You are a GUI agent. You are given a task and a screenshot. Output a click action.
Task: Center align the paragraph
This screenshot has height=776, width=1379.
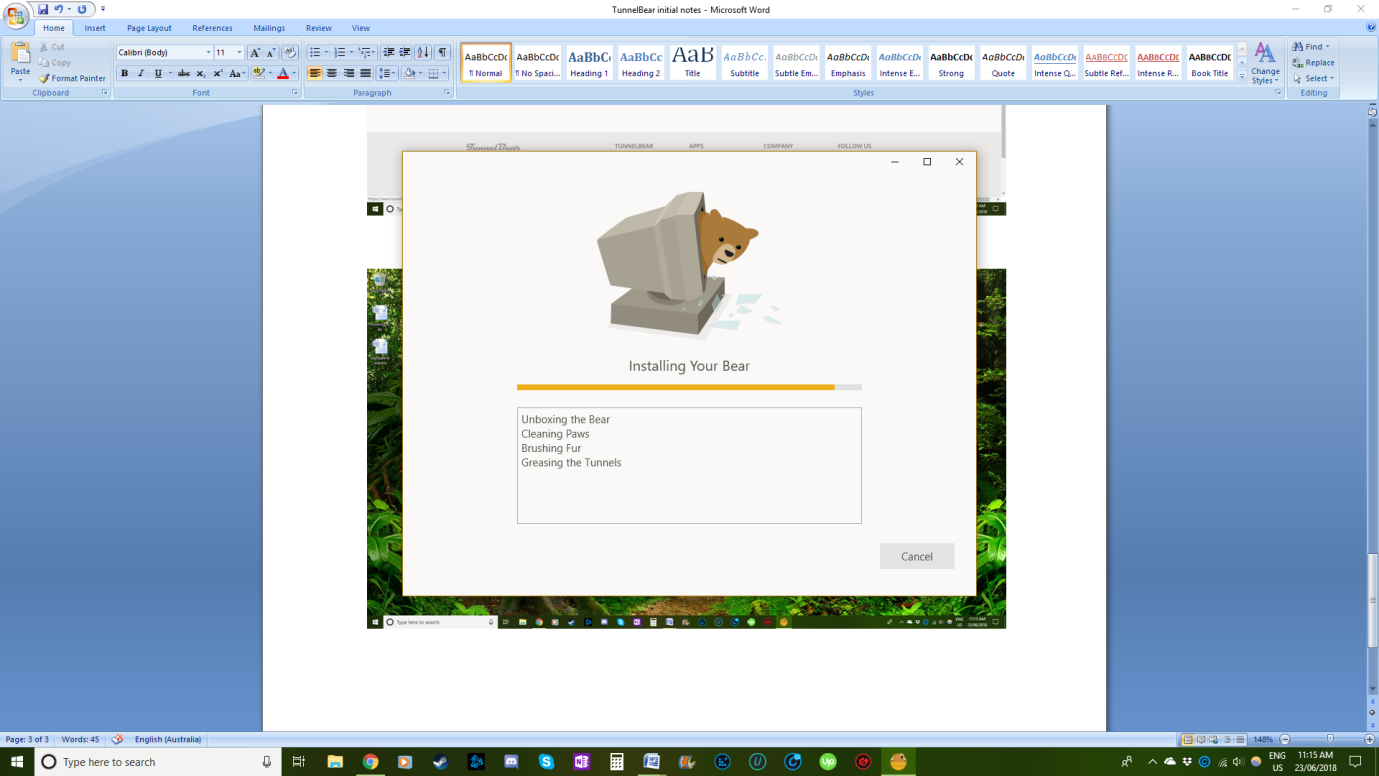pyautogui.click(x=332, y=73)
